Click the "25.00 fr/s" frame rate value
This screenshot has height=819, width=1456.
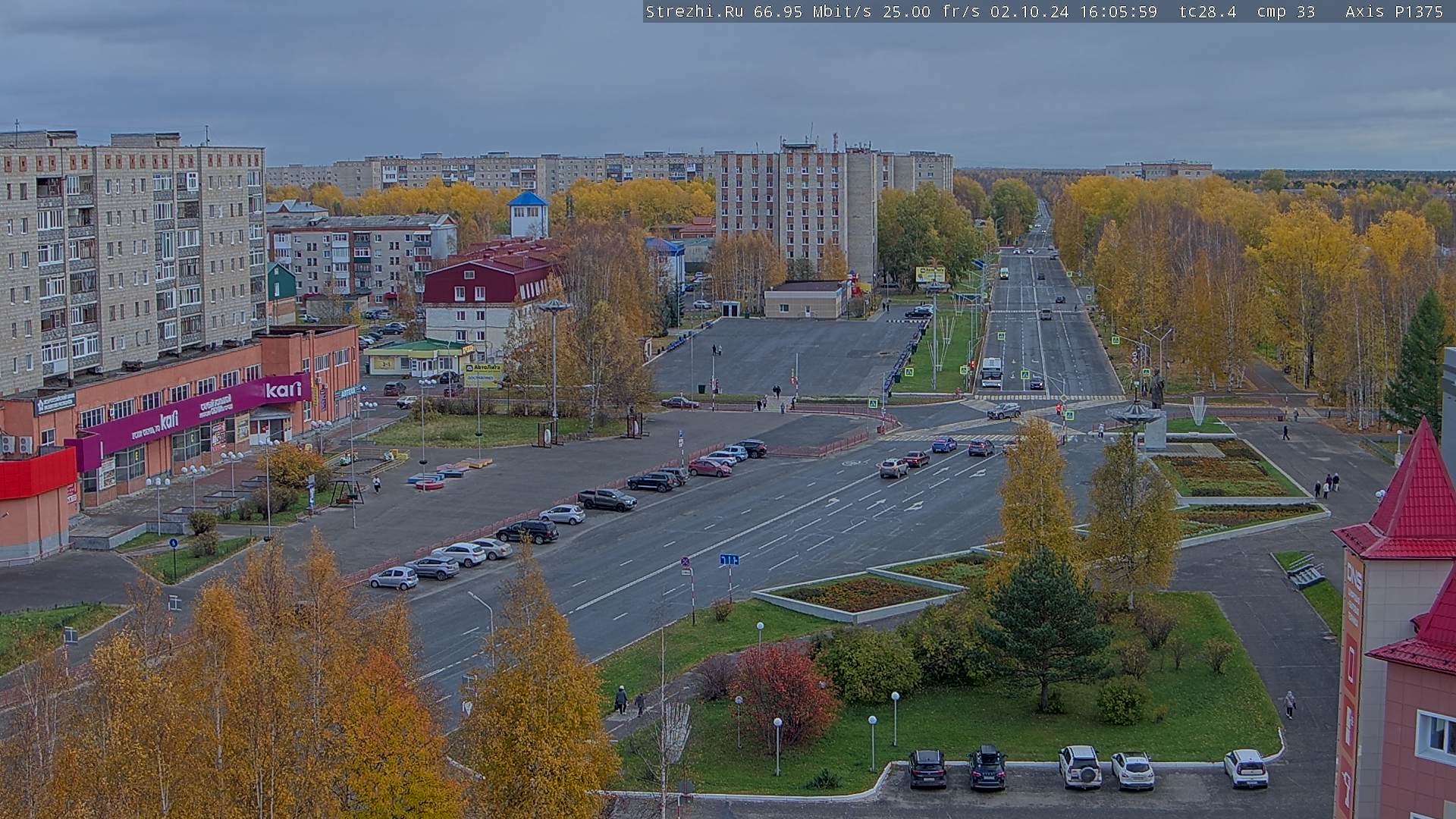(x=931, y=11)
